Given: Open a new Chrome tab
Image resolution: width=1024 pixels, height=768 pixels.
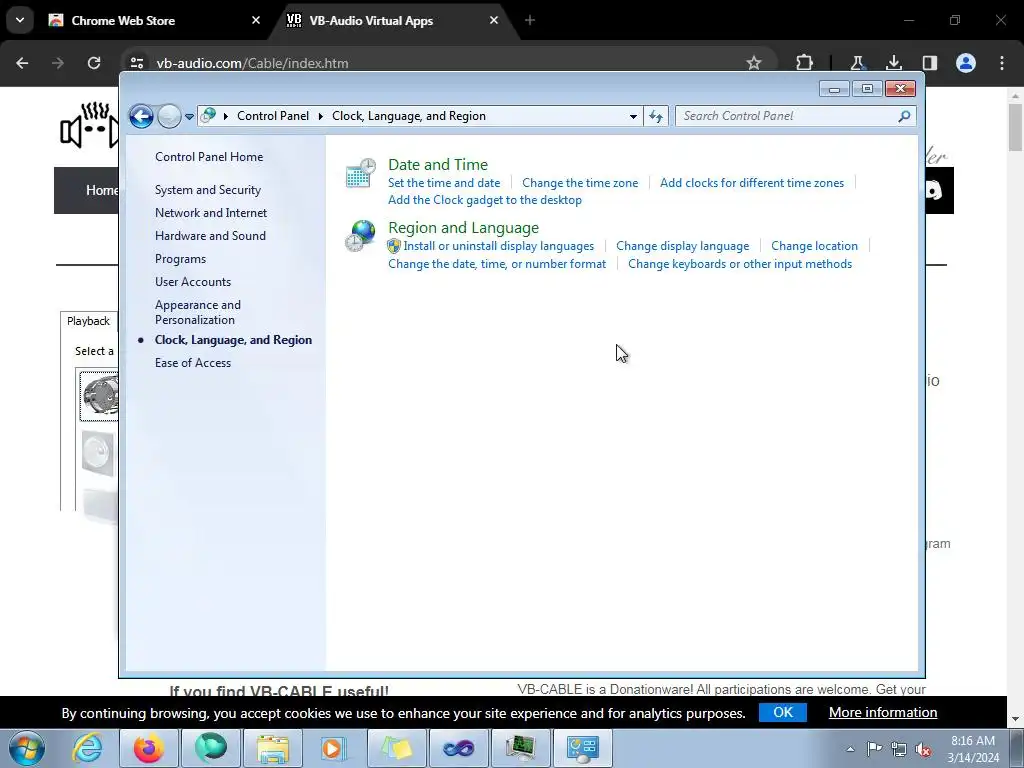Looking at the screenshot, I should tap(530, 20).
